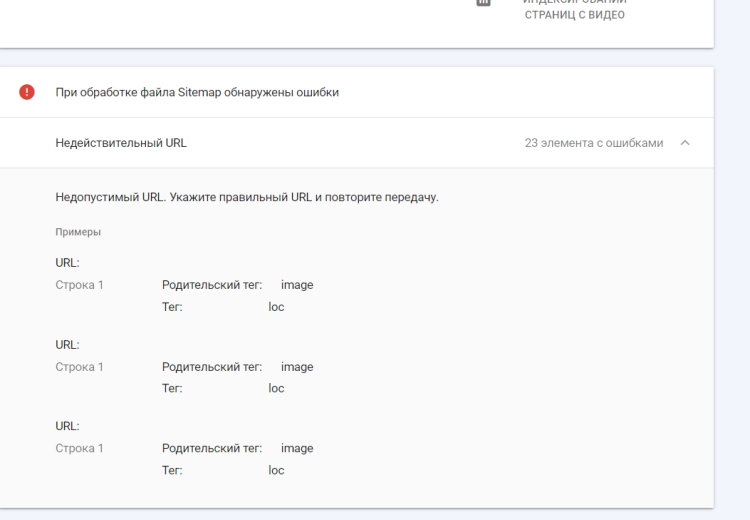Click the second example's 'URL:' label

click(x=67, y=345)
